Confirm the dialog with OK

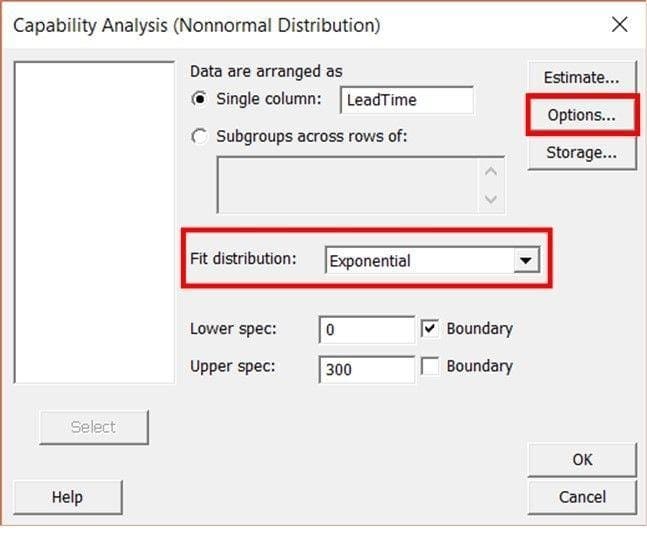582,460
